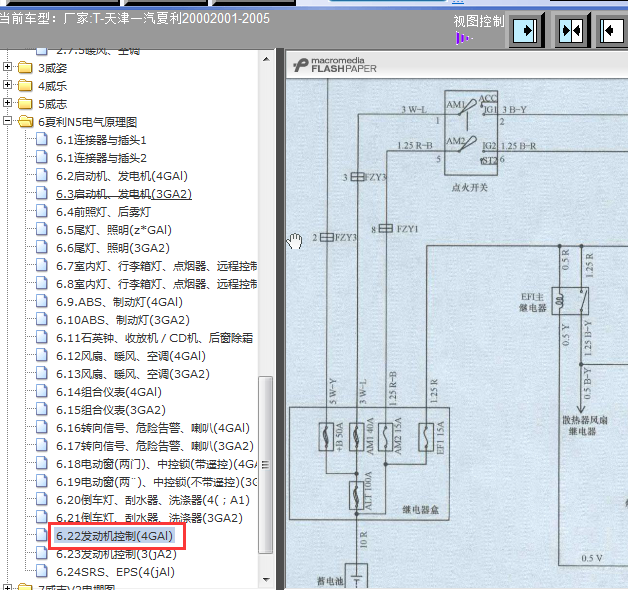This screenshot has width=628, height=590.
Task: Expand the 4威乐 folder
Action: click(x=7, y=85)
